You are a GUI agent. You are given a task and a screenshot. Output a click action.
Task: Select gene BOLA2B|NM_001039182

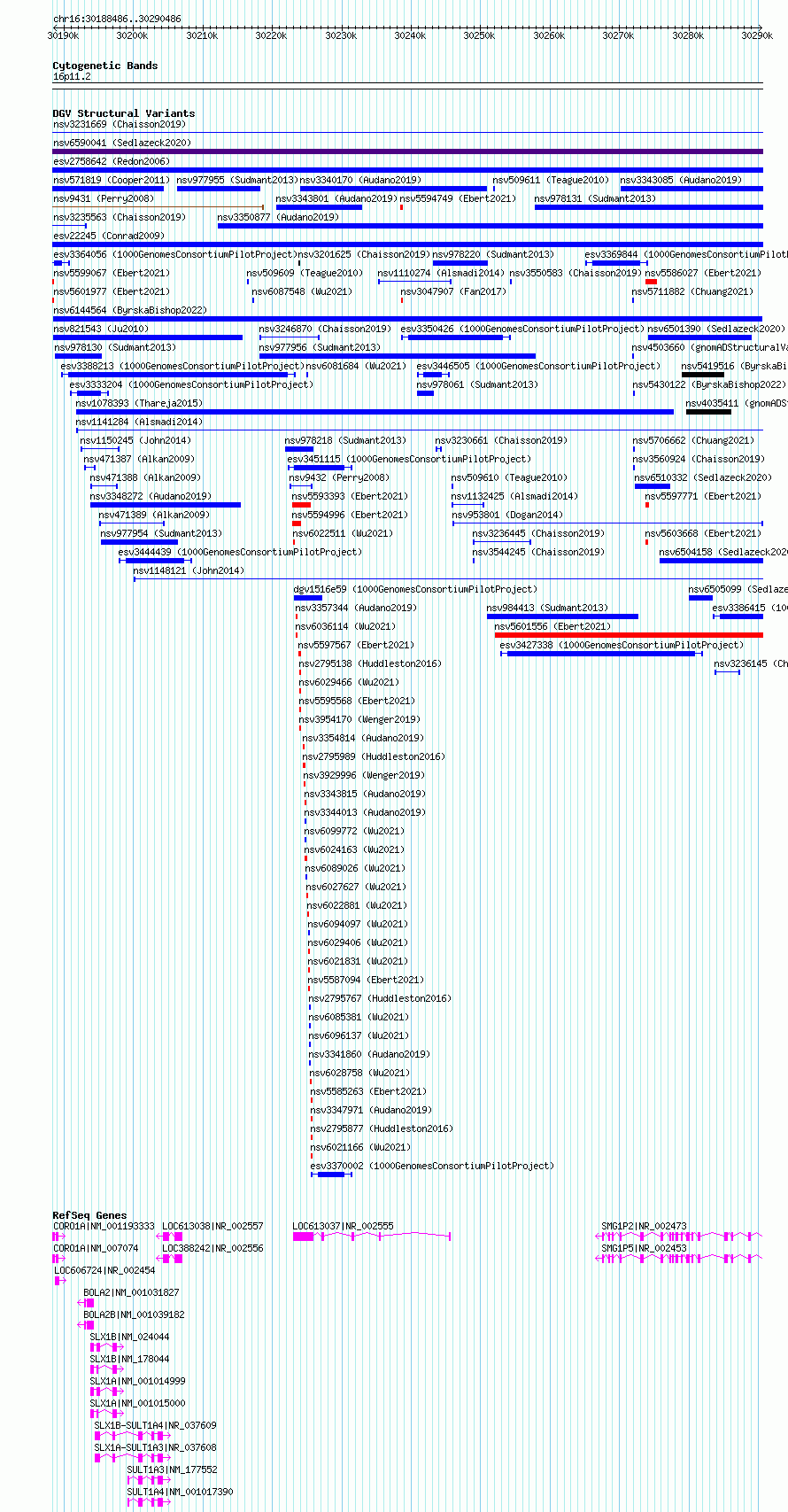click(134, 1314)
